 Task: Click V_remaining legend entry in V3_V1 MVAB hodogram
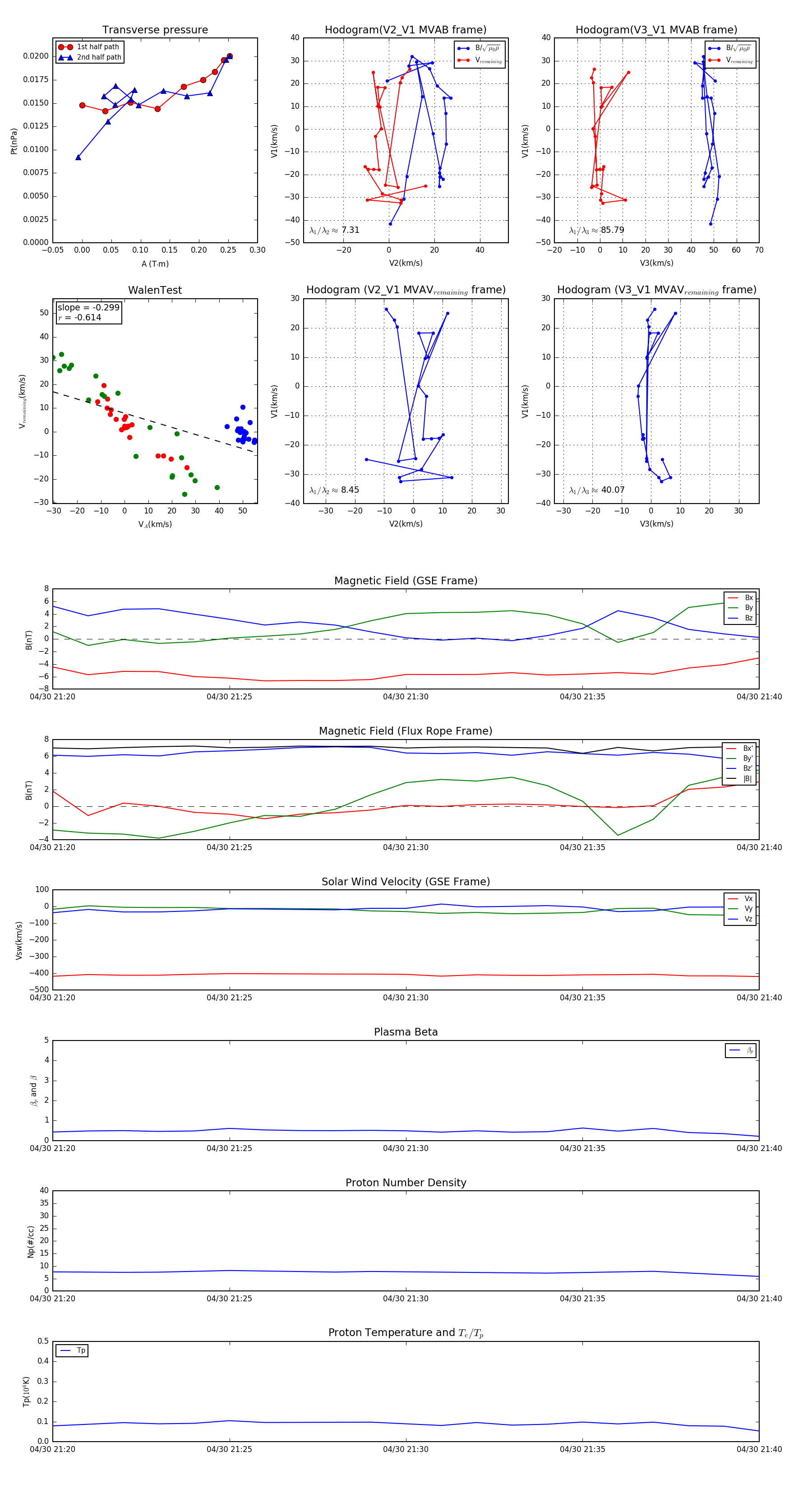click(730, 60)
